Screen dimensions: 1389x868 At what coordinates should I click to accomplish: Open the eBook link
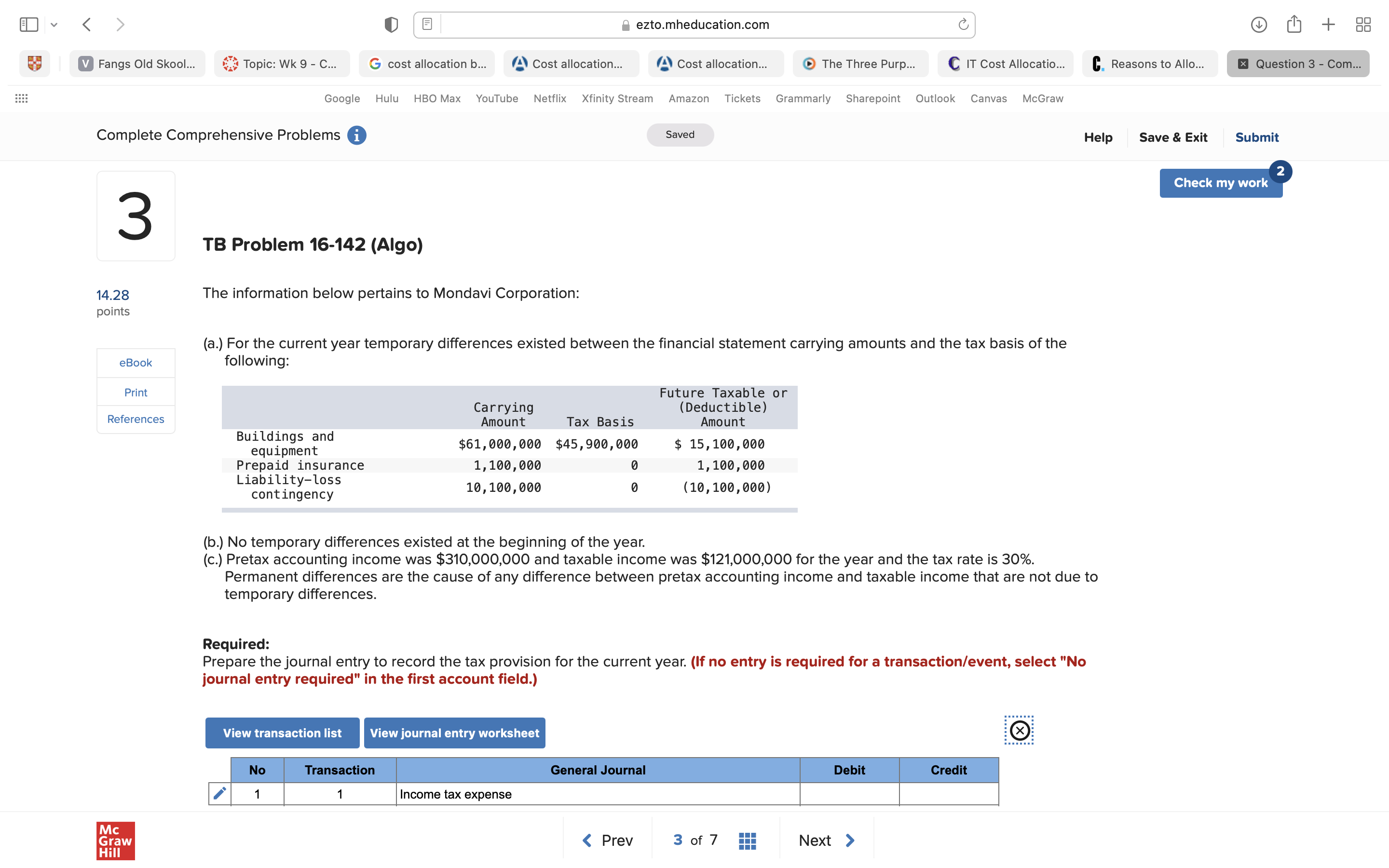coord(136,363)
